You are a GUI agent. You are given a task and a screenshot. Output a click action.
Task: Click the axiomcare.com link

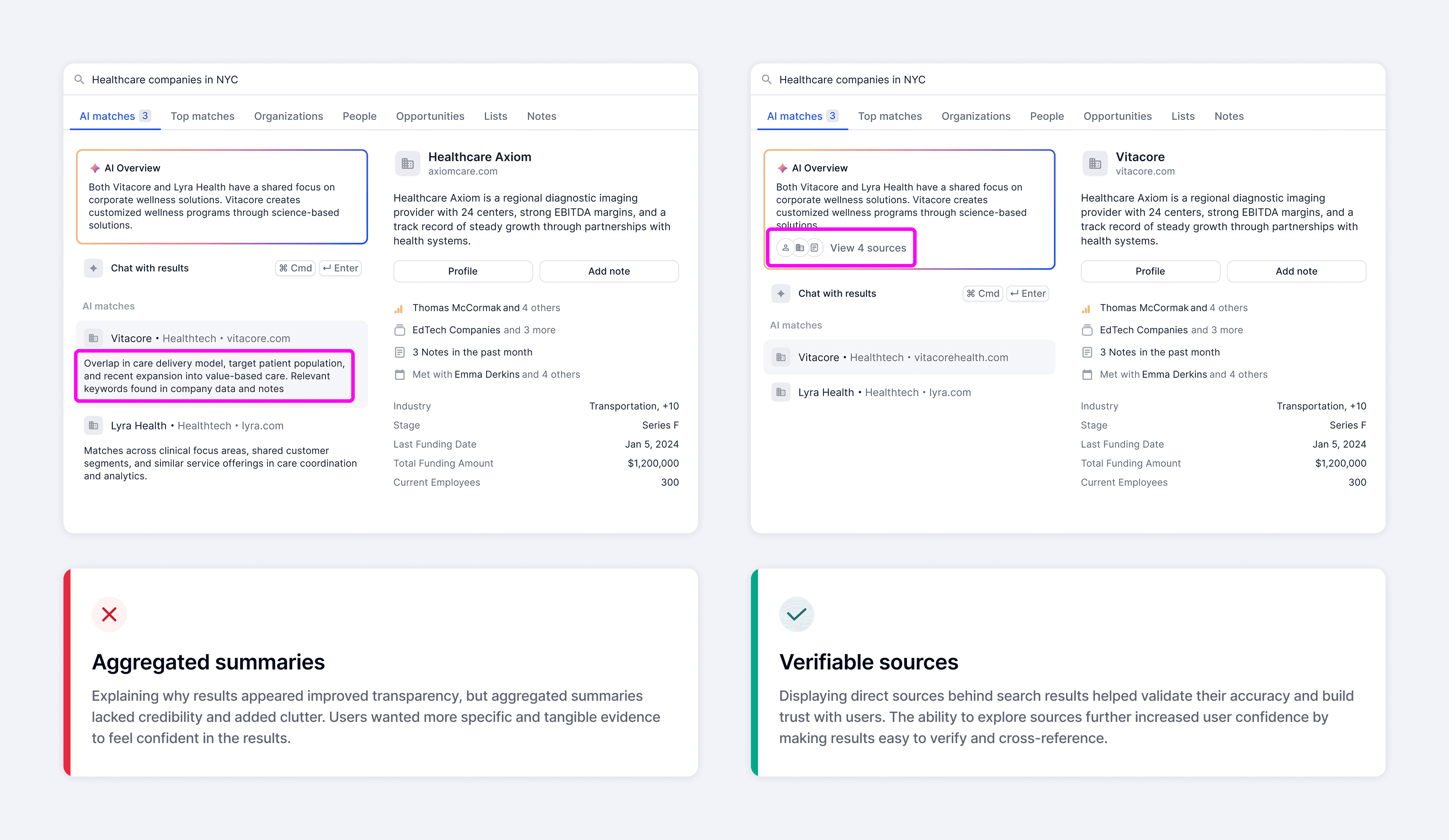[x=463, y=171]
